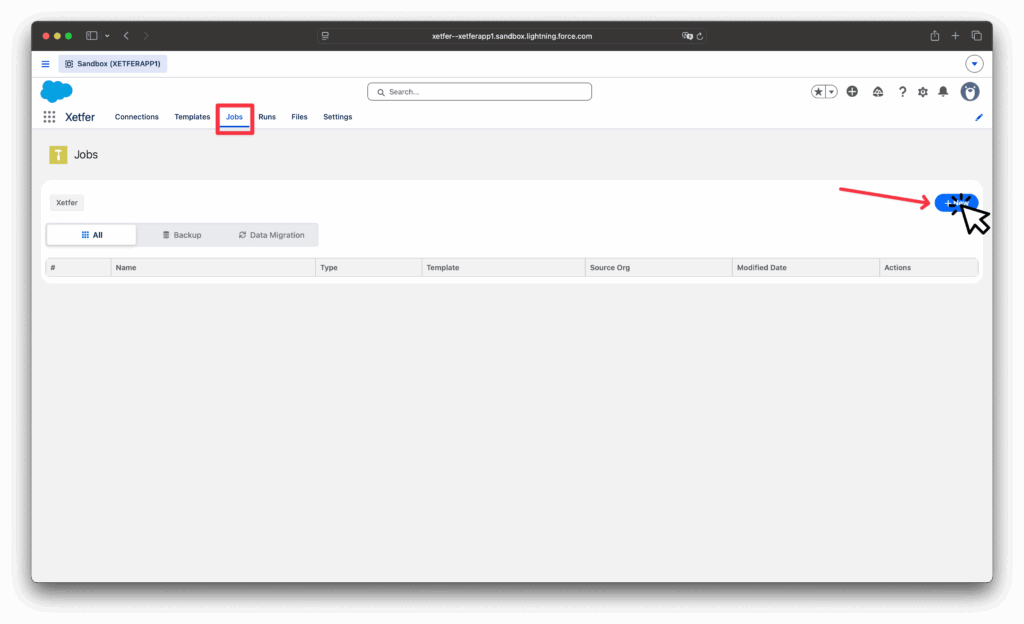Click the Type column header
The image size is (1024, 624).
[x=368, y=268]
